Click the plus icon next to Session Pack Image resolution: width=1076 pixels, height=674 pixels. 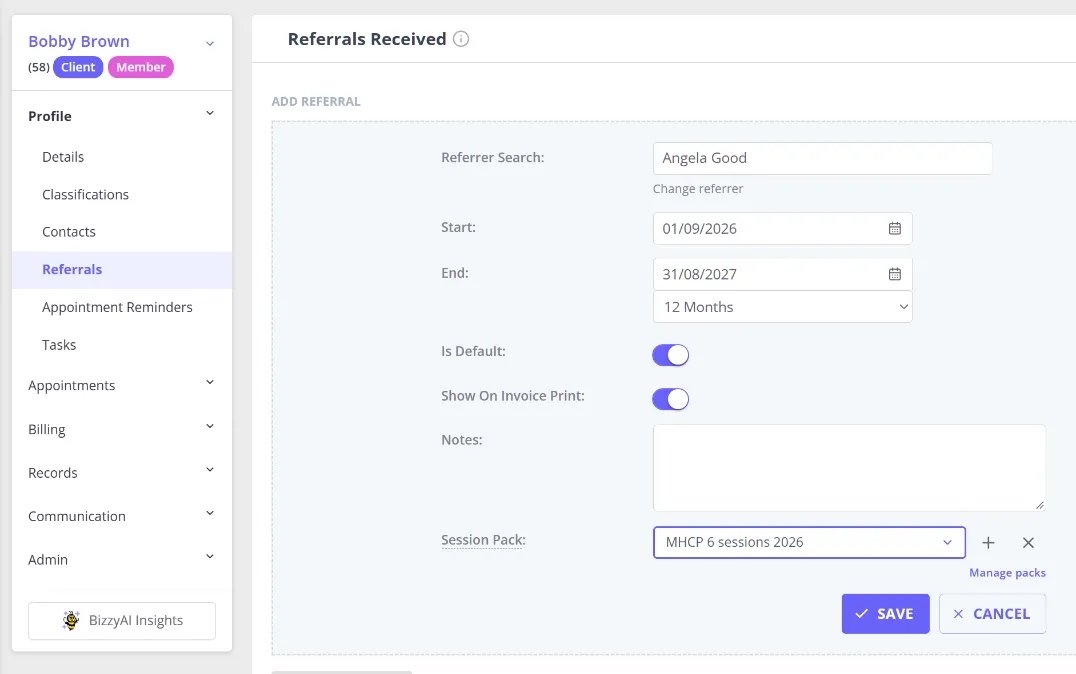pos(988,543)
